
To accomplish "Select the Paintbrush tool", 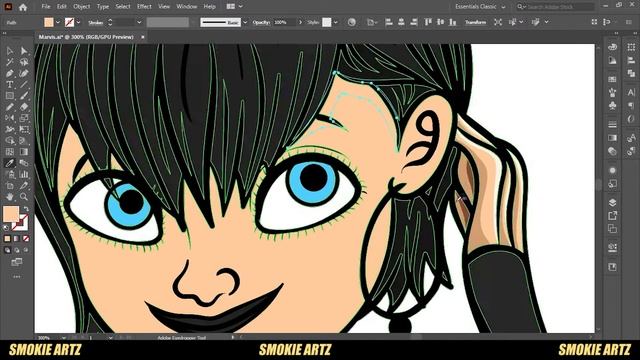I will click(24, 96).
